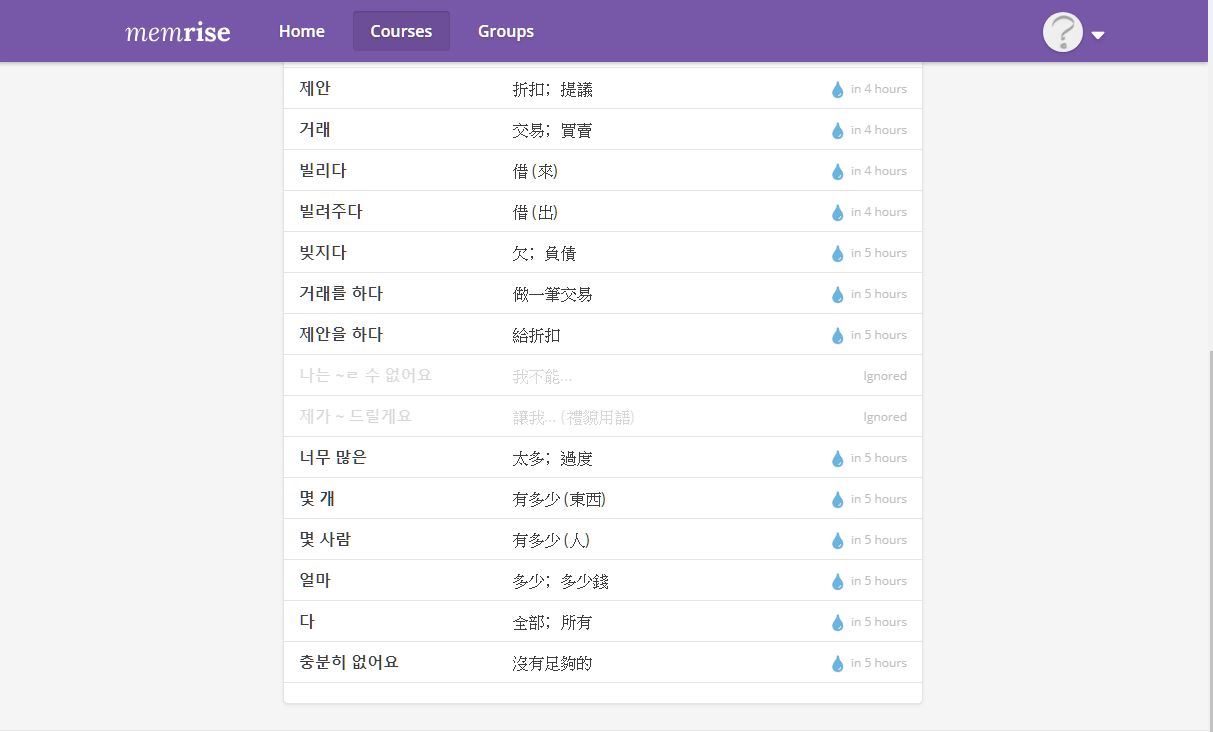Click the definition 全部；所有

(x=553, y=622)
